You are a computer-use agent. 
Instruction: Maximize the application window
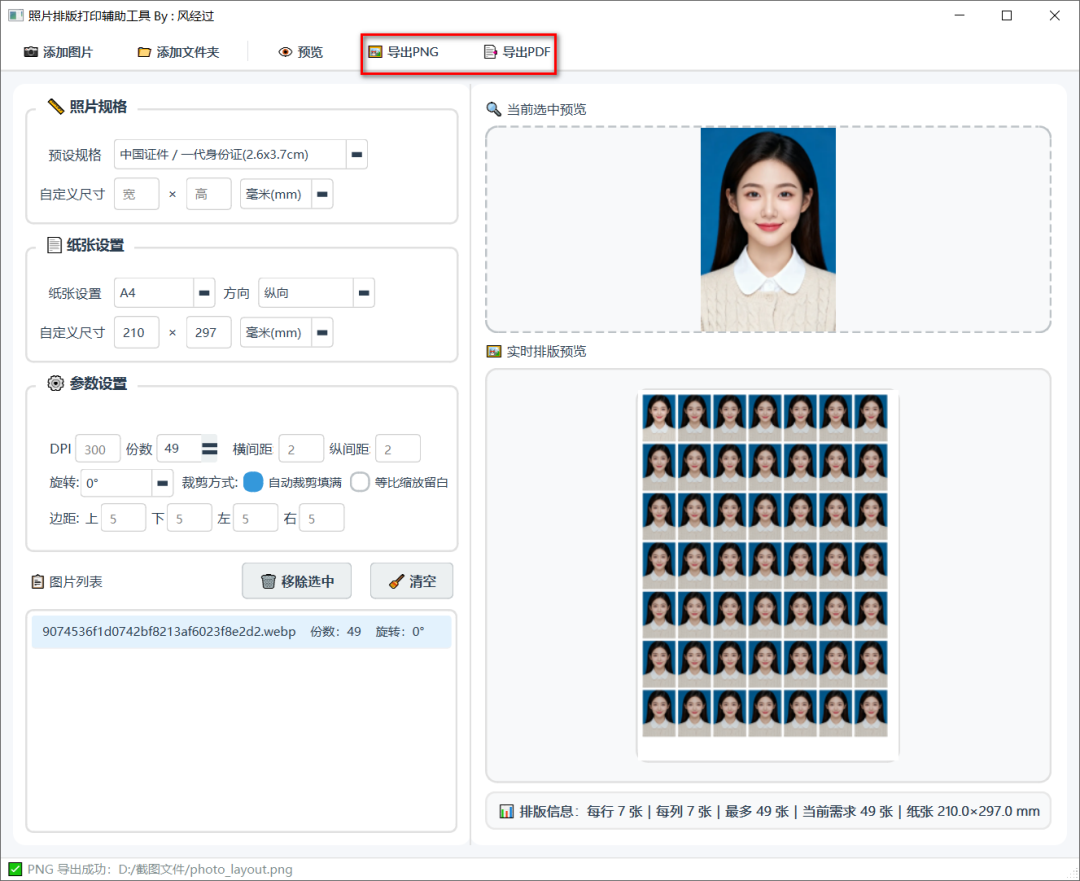(1007, 15)
